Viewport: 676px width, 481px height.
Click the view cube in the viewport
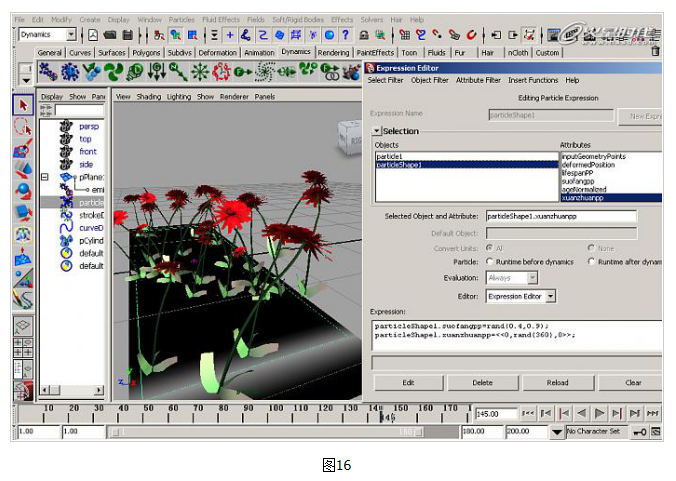pos(350,137)
